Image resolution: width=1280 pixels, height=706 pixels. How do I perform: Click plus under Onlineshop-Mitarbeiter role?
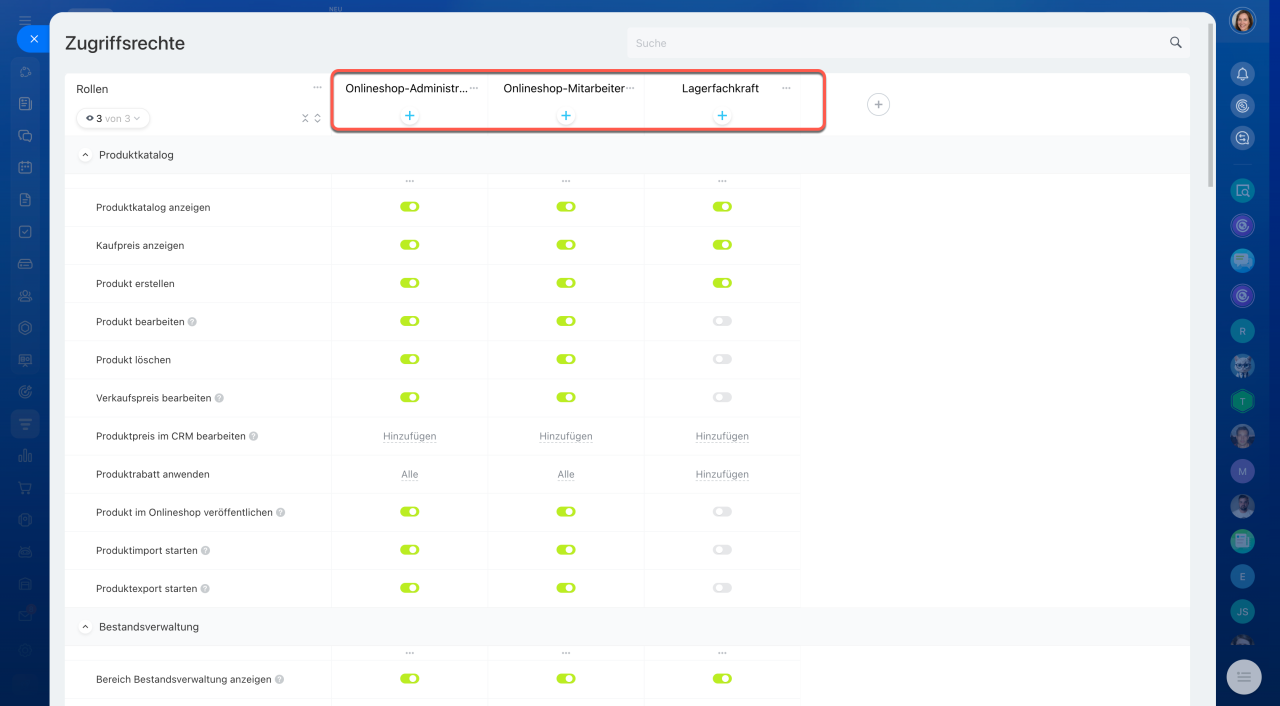click(x=566, y=116)
